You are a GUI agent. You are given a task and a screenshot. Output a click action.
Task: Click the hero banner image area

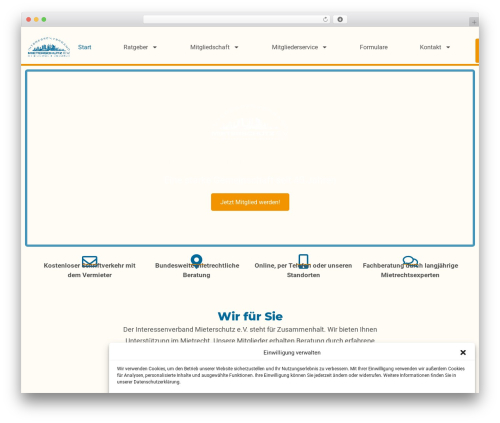coord(250,158)
